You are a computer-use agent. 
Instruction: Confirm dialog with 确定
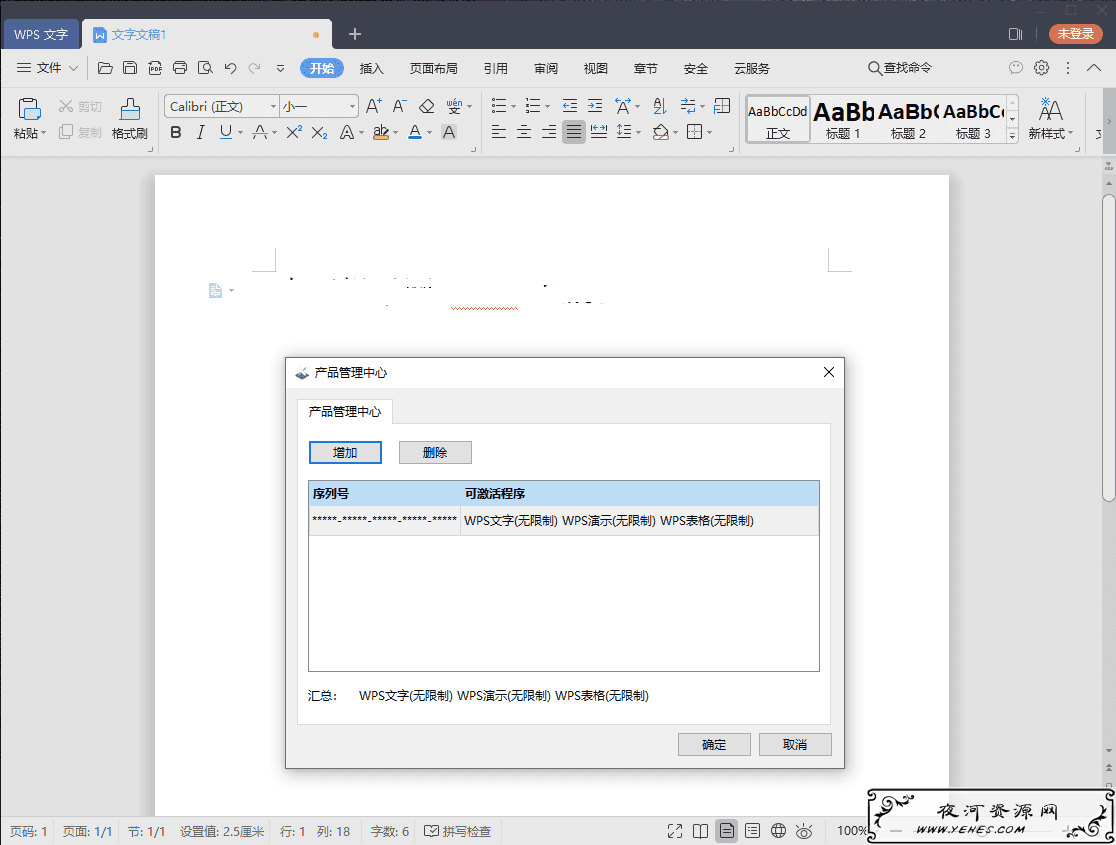click(714, 744)
